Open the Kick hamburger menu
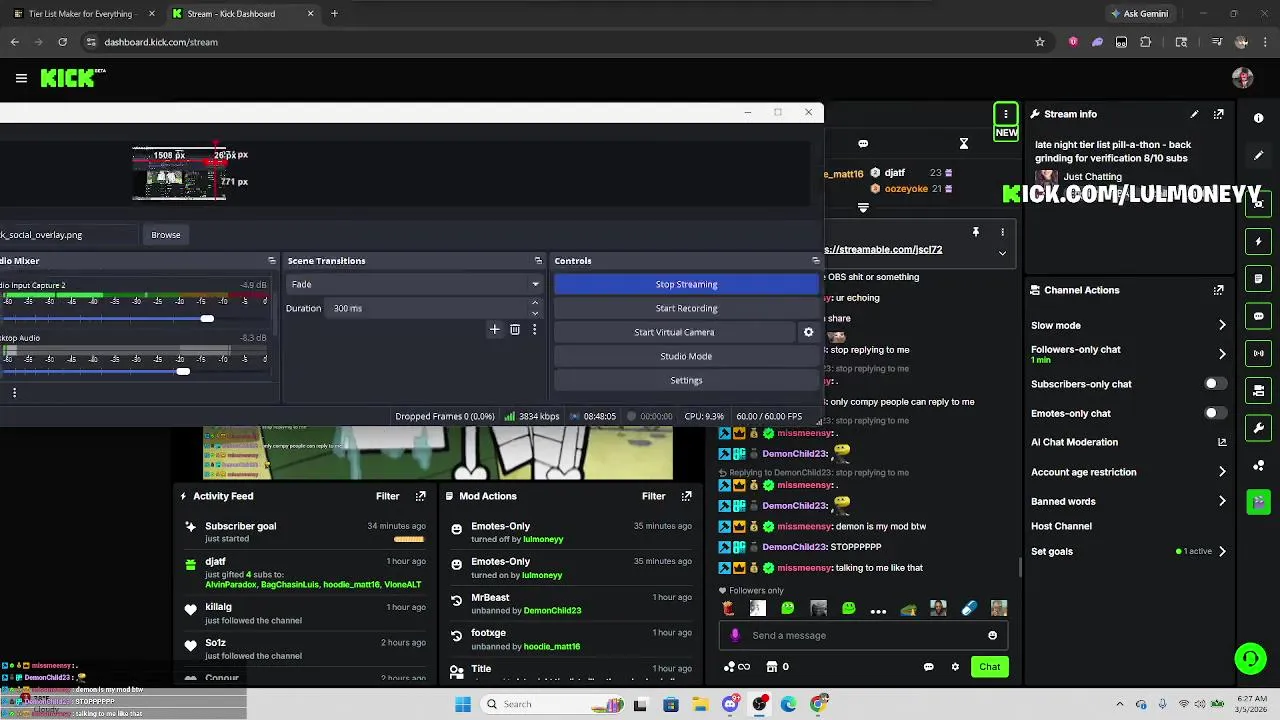Screen dimensions: 1280x720 (x=21, y=78)
